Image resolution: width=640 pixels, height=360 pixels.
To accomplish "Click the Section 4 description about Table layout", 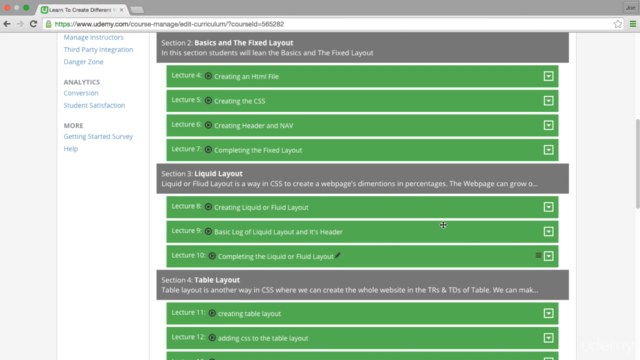I will [x=349, y=290].
